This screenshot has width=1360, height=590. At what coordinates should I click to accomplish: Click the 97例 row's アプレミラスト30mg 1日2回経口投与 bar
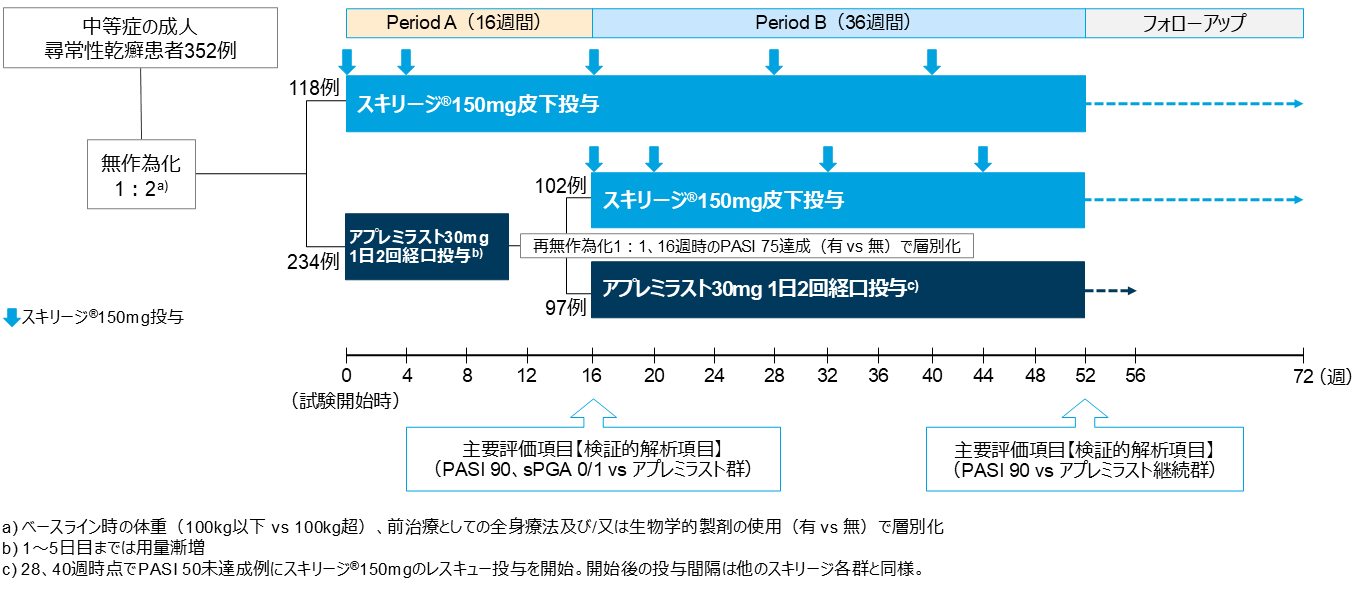[x=838, y=290]
